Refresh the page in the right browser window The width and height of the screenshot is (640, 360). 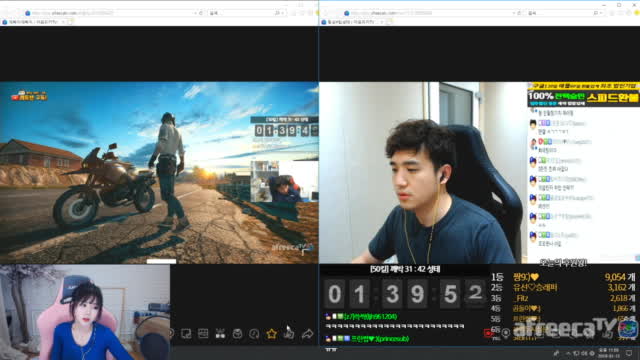point(520,13)
